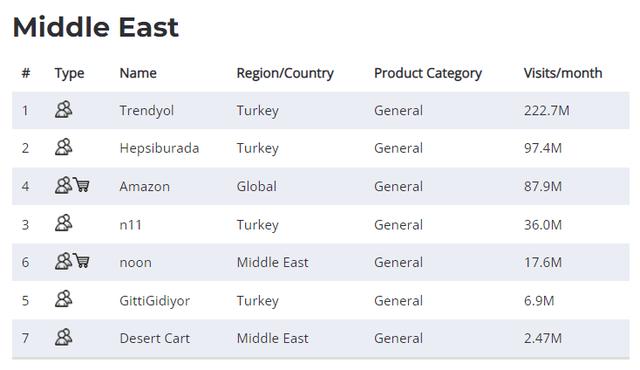Click the marketplace icon in Trendyol row
Viewport: 640px width, 370px height.
click(x=64, y=110)
